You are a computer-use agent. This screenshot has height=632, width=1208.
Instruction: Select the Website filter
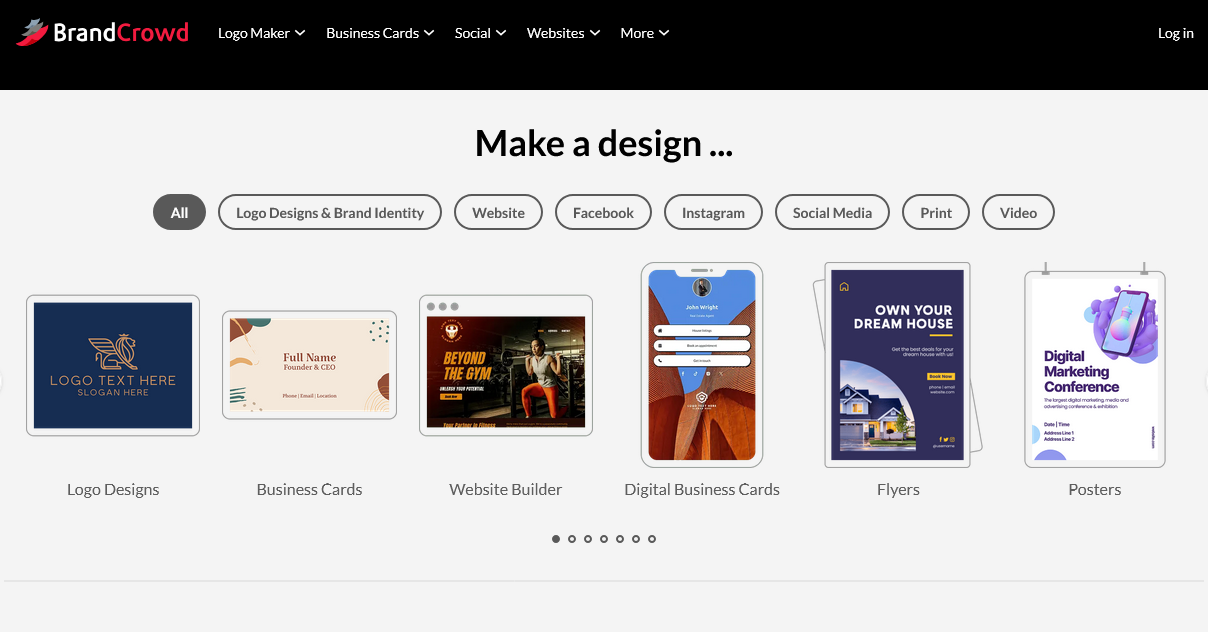click(x=498, y=212)
